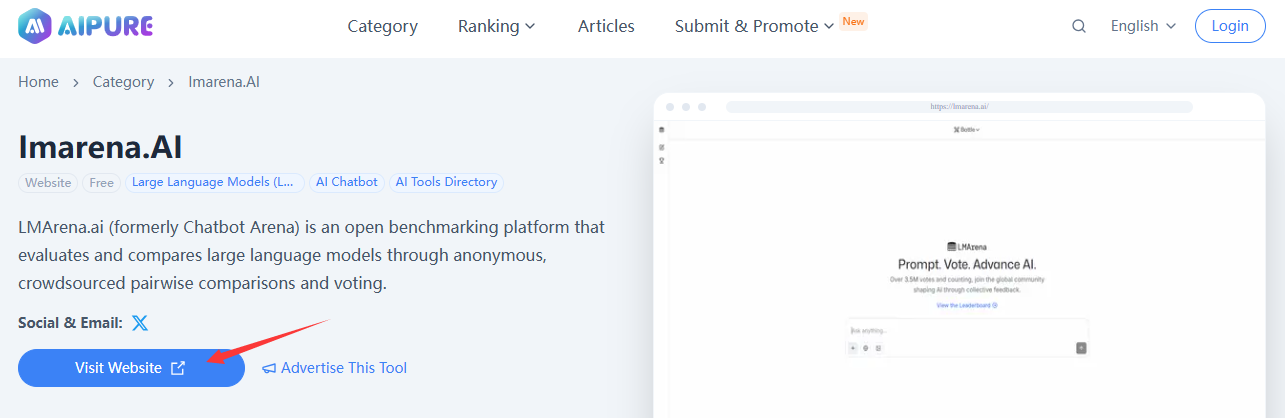Select the Website tag

point(48,183)
